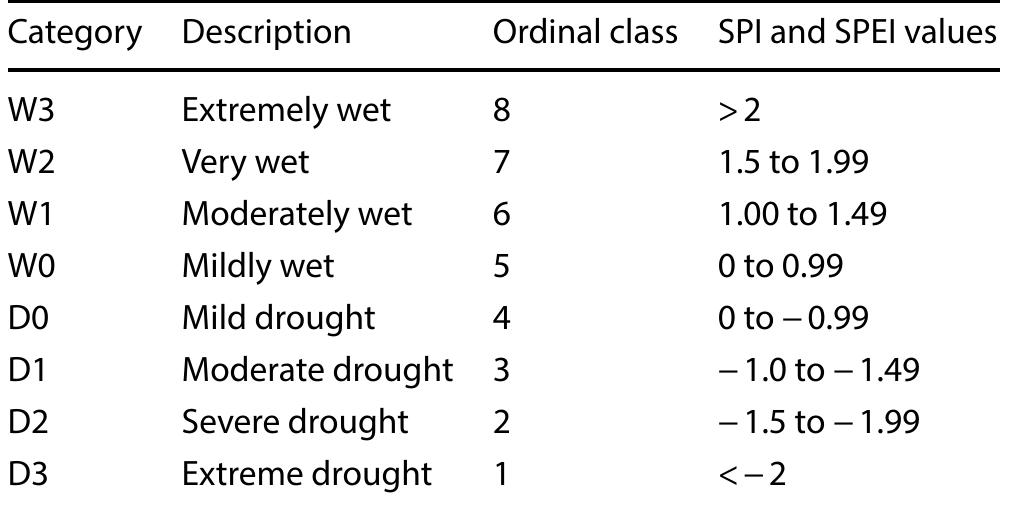Click the SPI and SPEI values header
The image size is (1010, 508).
click(858, 33)
